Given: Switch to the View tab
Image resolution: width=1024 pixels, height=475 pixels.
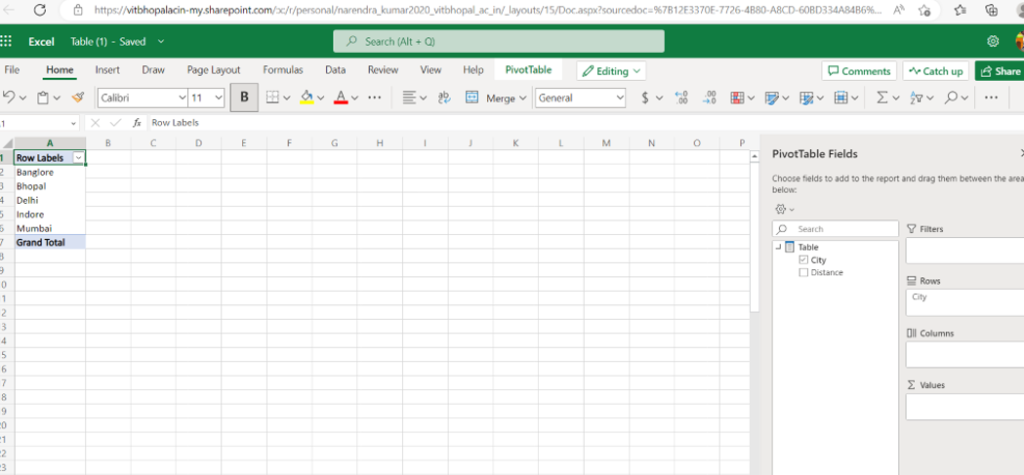Looking at the screenshot, I should click(x=430, y=70).
